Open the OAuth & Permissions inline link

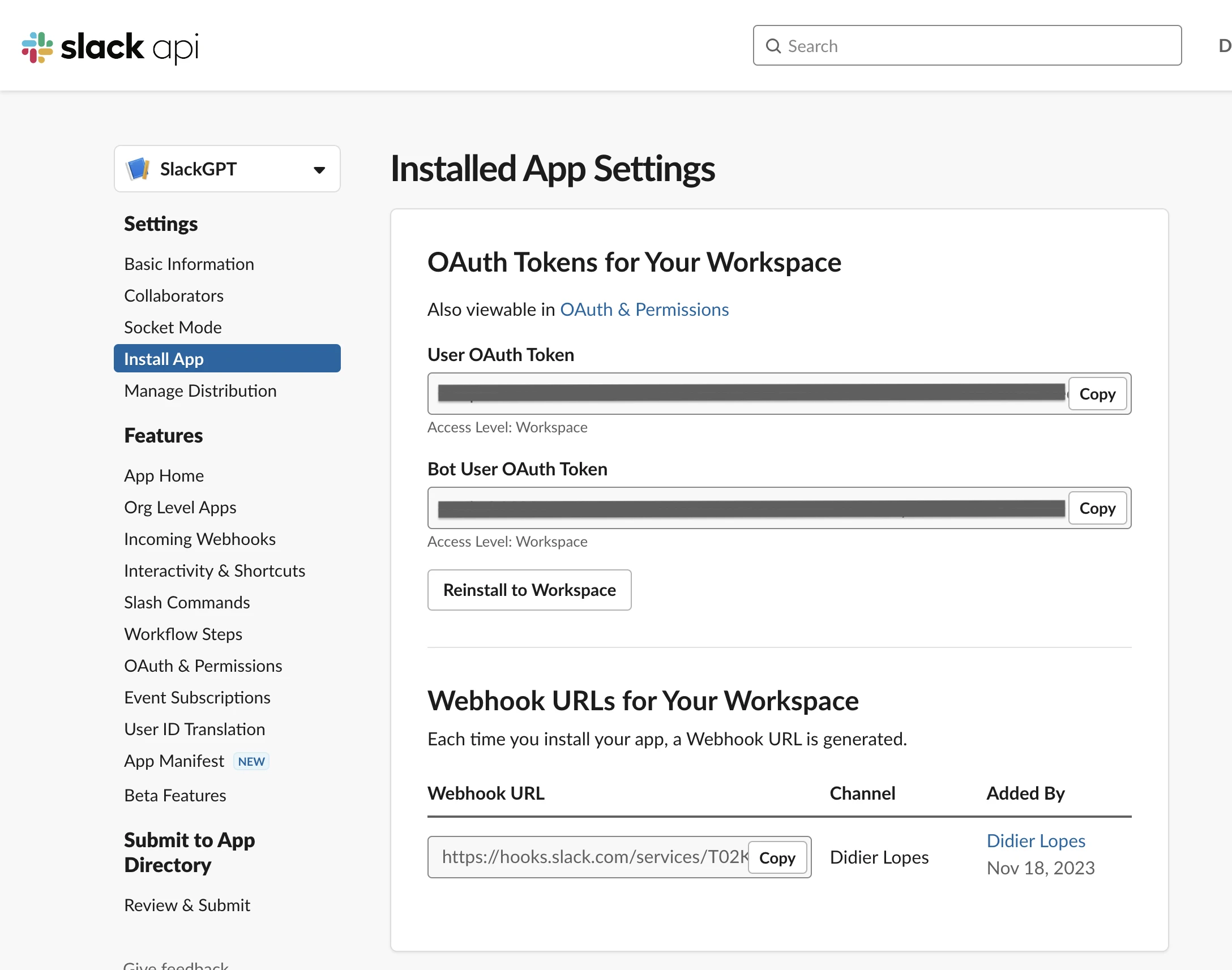[x=644, y=310]
